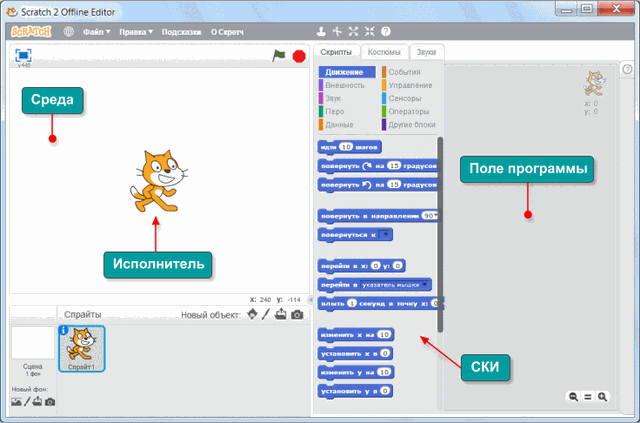Click x field in перейти в x y block

tap(375, 266)
